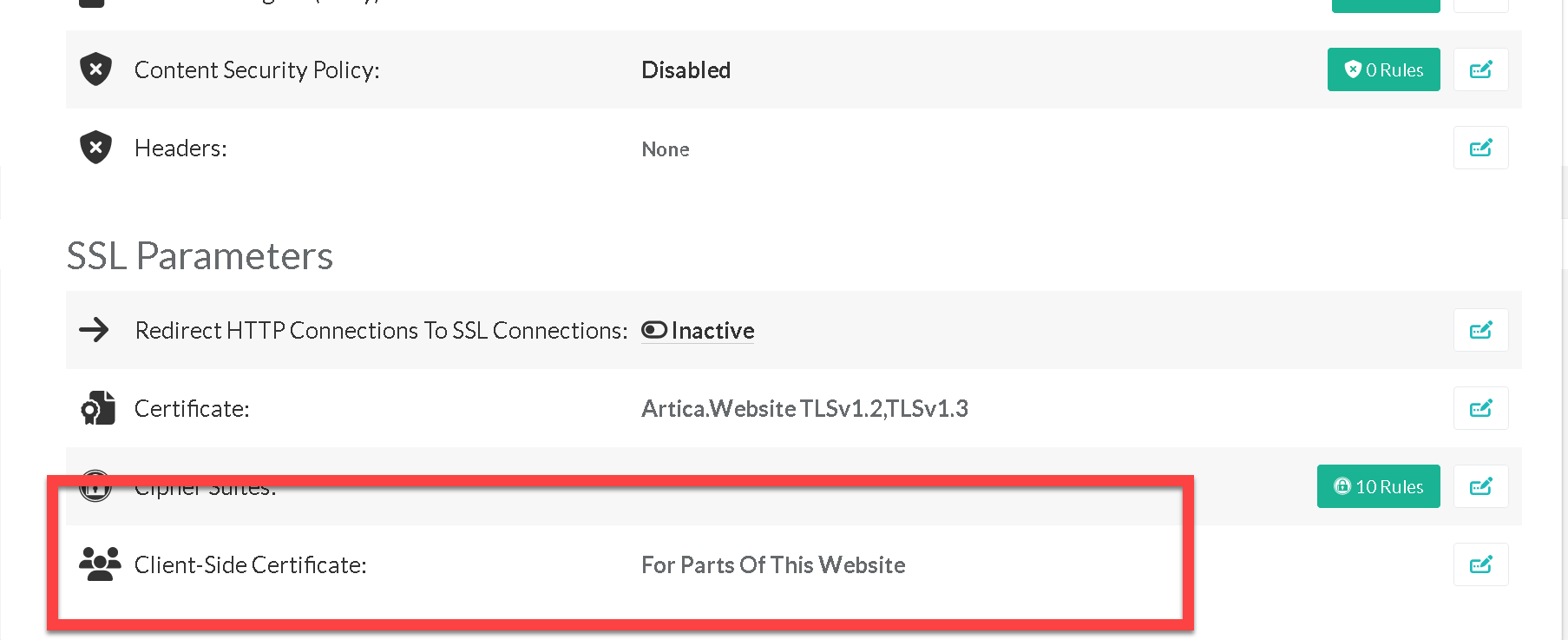Click the Artica.Website TLSv1.2,TLSv1.3 certificate value
This screenshot has height=640, width=1568.
[x=804, y=408]
